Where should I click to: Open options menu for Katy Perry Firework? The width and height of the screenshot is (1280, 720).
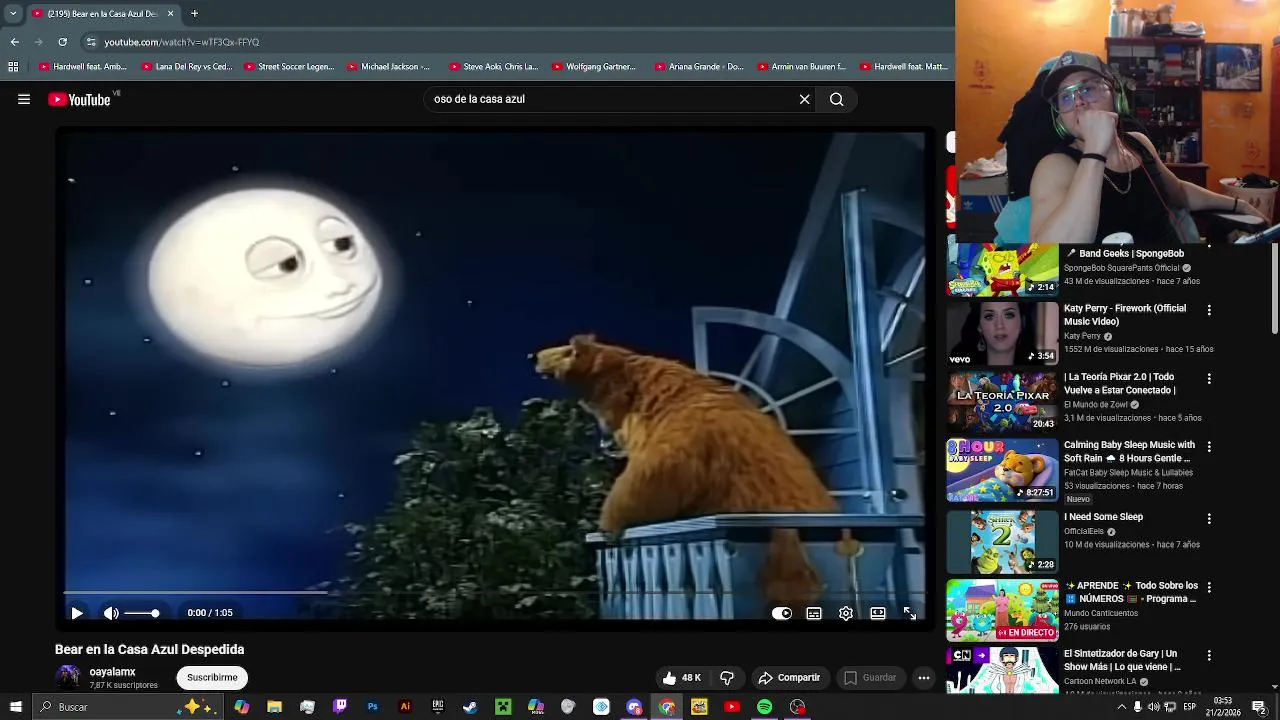click(1209, 310)
